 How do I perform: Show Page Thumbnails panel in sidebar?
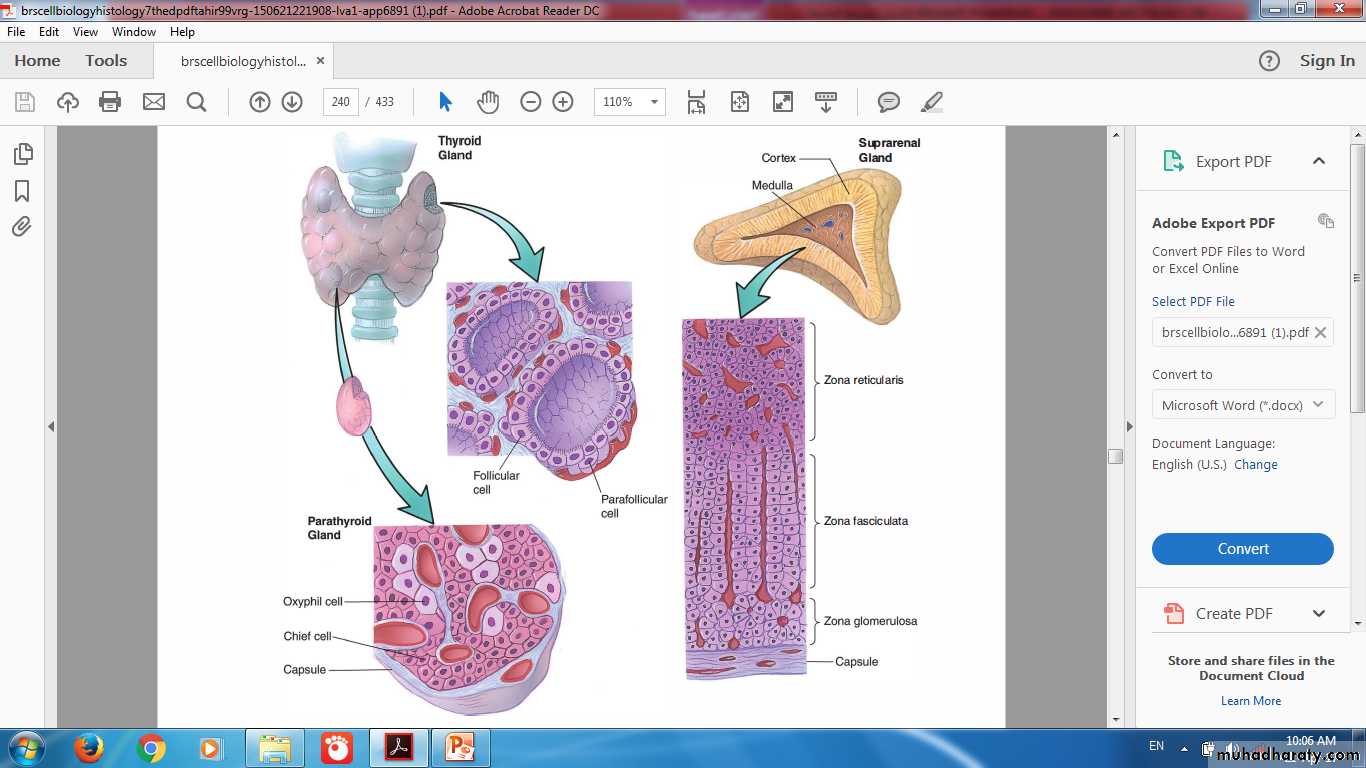click(22, 154)
